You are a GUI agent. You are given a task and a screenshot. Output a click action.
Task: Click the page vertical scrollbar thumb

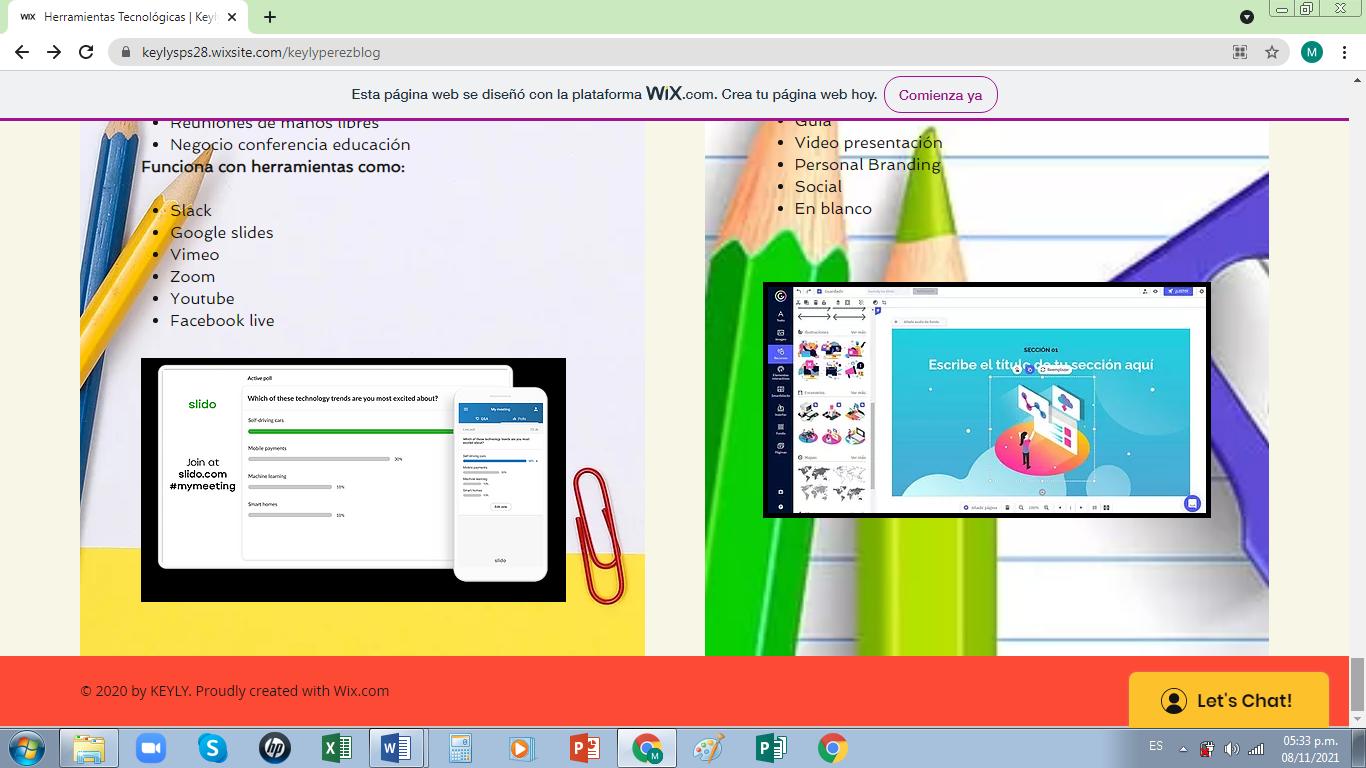click(x=1357, y=682)
